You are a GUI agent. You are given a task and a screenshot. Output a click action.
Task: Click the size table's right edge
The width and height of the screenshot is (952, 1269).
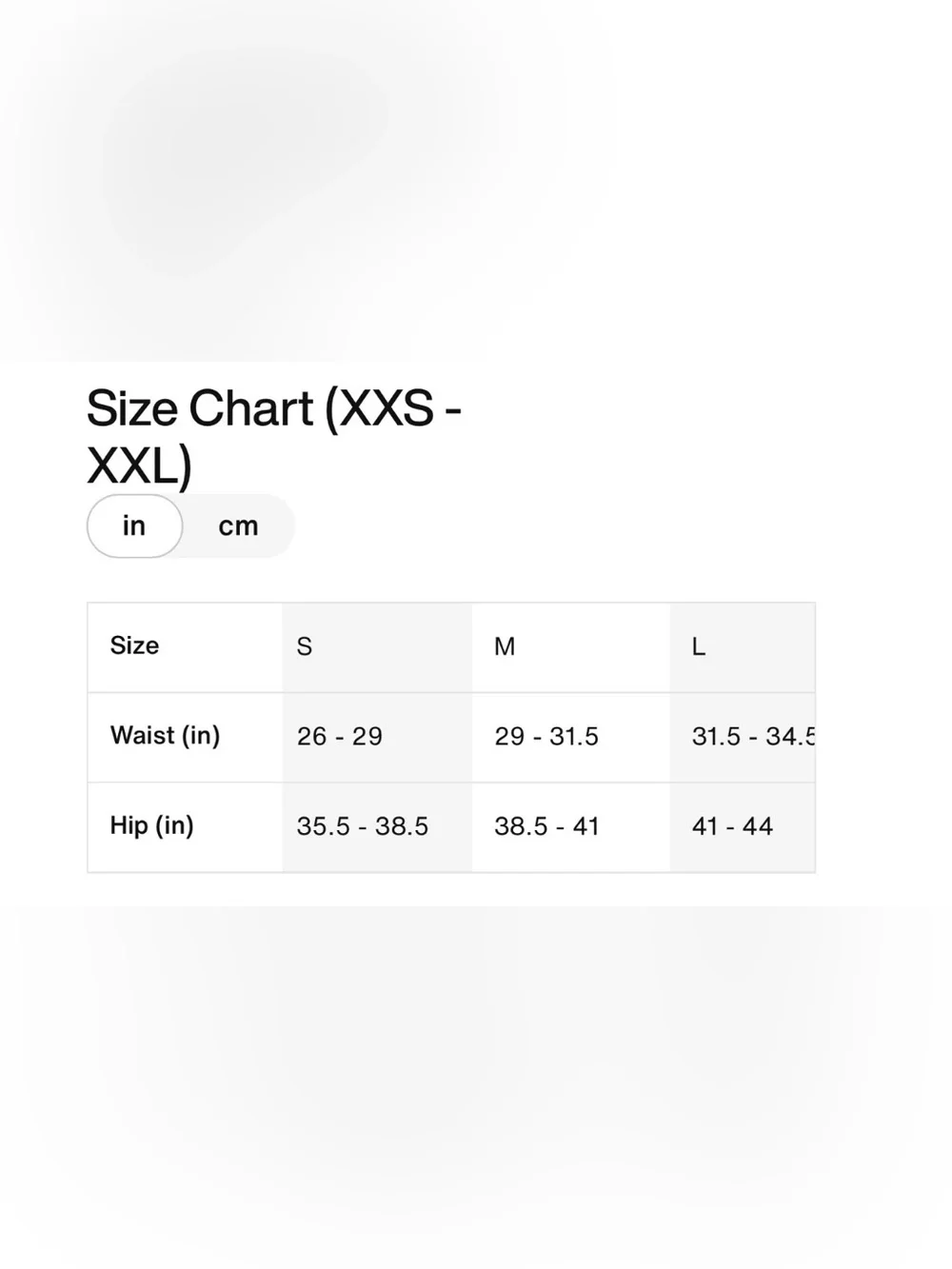(x=815, y=737)
